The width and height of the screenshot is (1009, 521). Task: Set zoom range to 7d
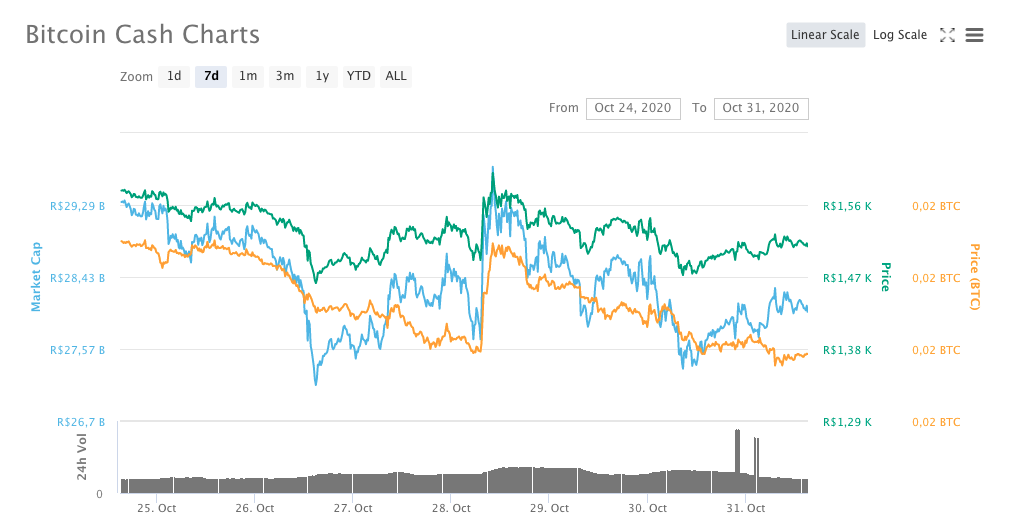pyautogui.click(x=211, y=76)
